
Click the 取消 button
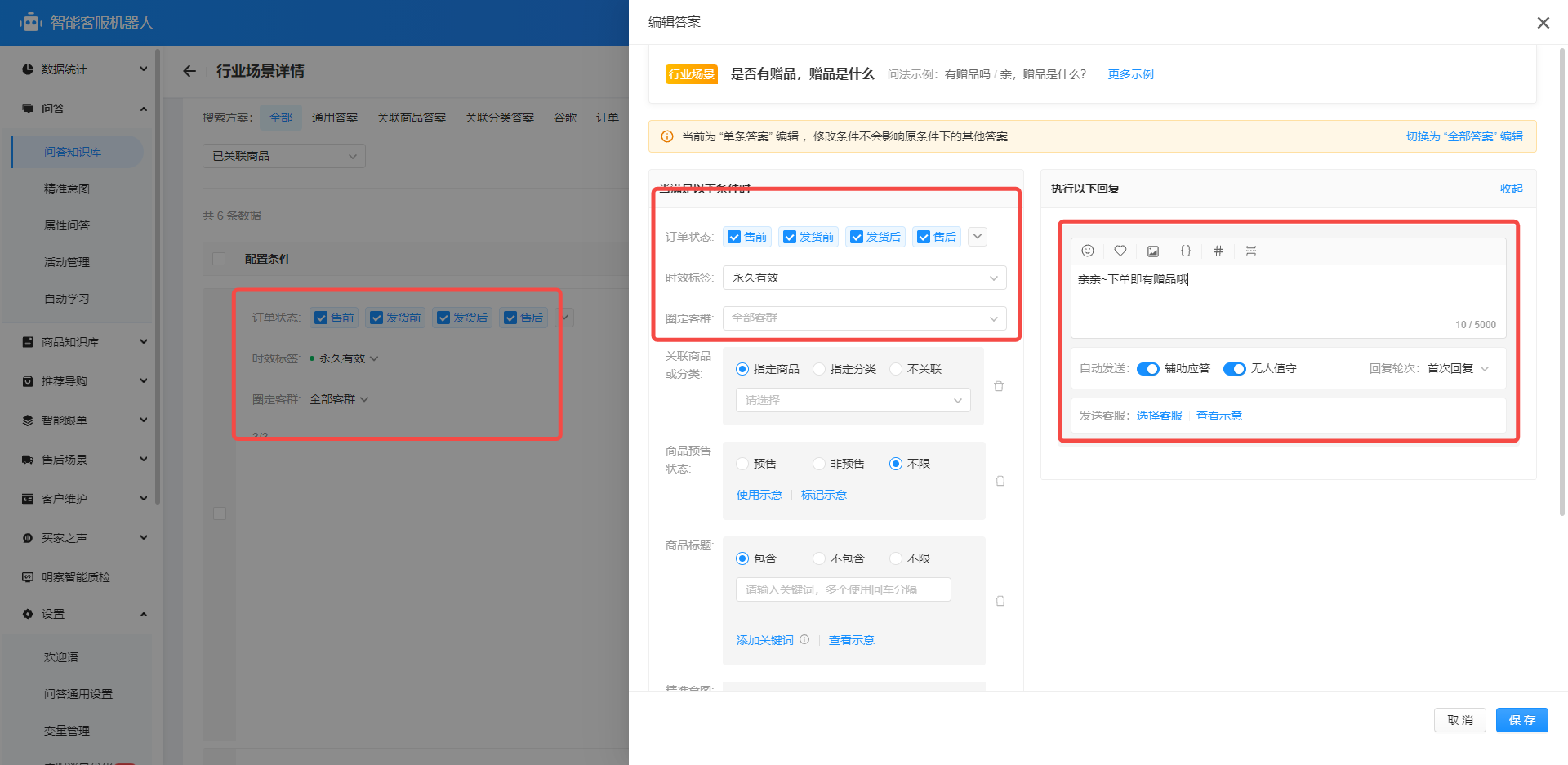point(1460,720)
